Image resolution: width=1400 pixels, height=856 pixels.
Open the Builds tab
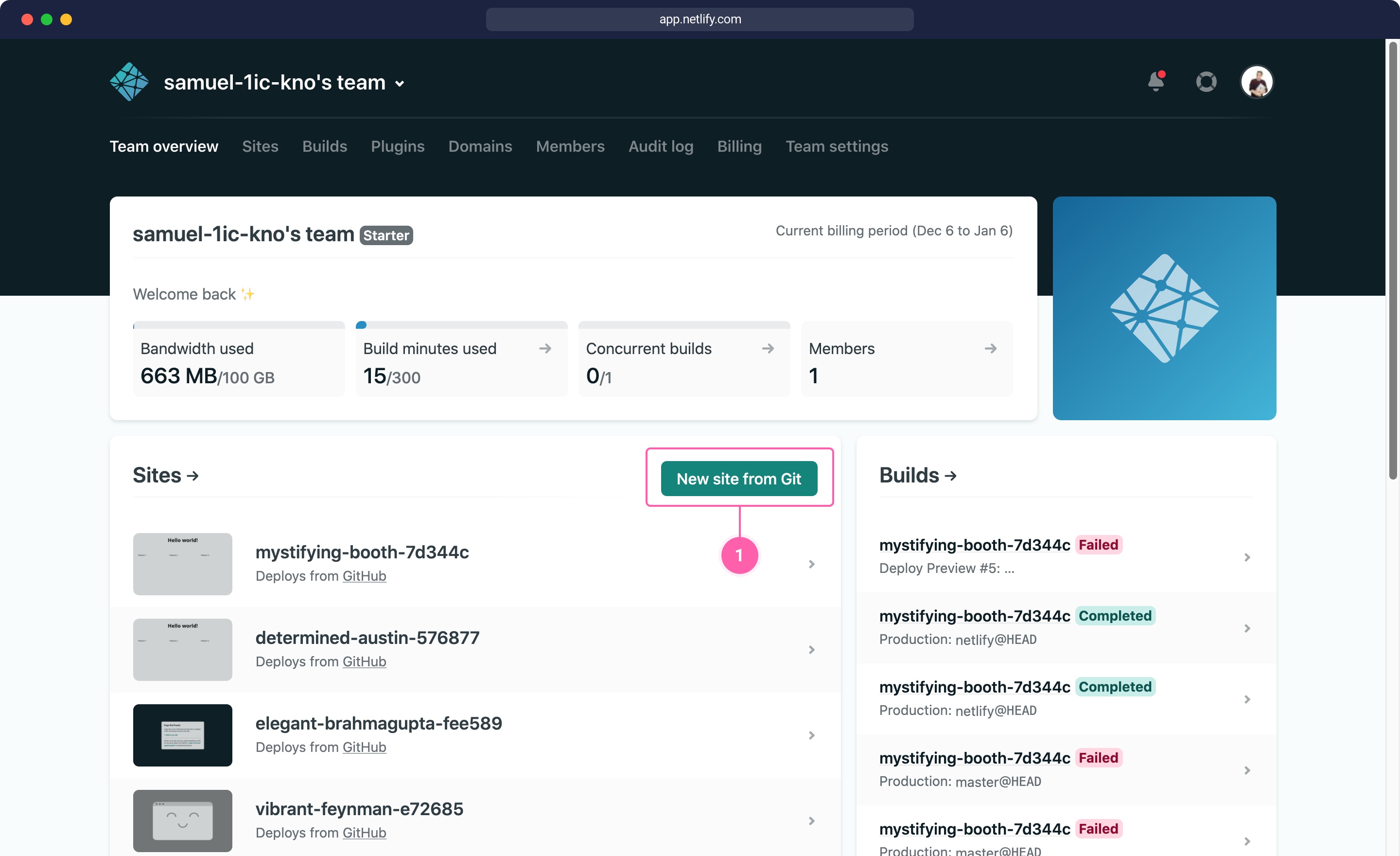point(324,146)
